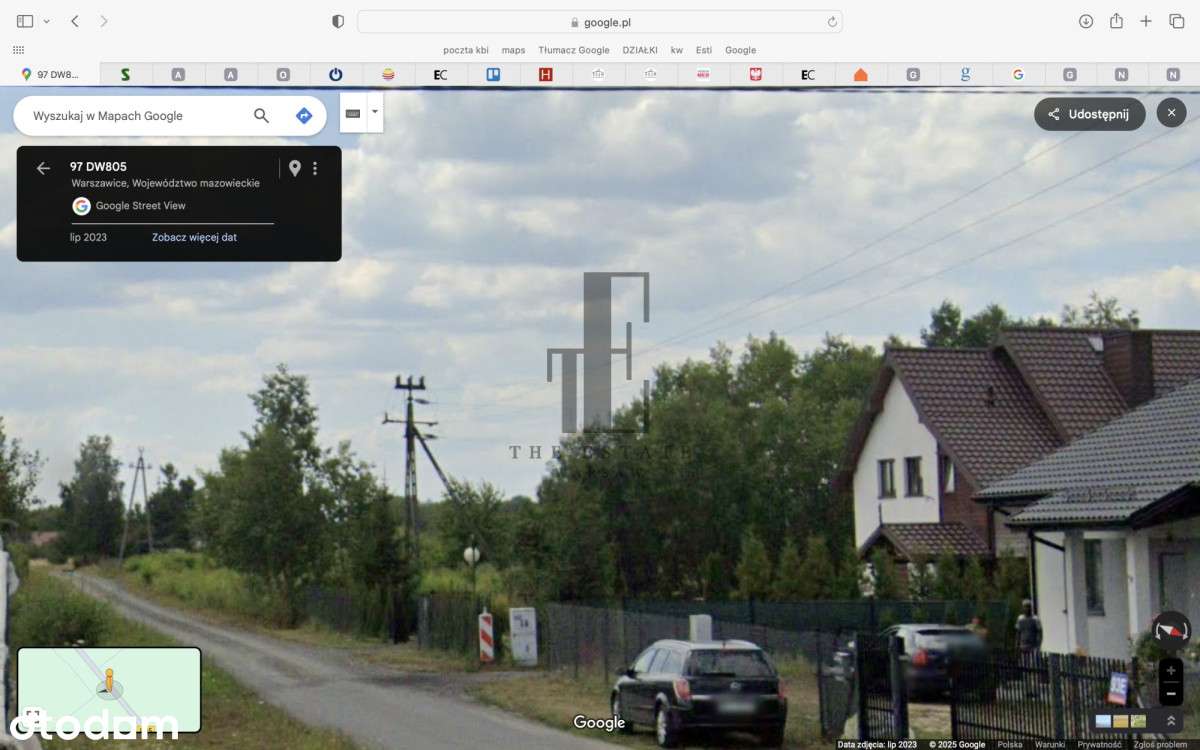Click the location pin icon in panel
This screenshot has height=750, width=1200.
point(294,168)
